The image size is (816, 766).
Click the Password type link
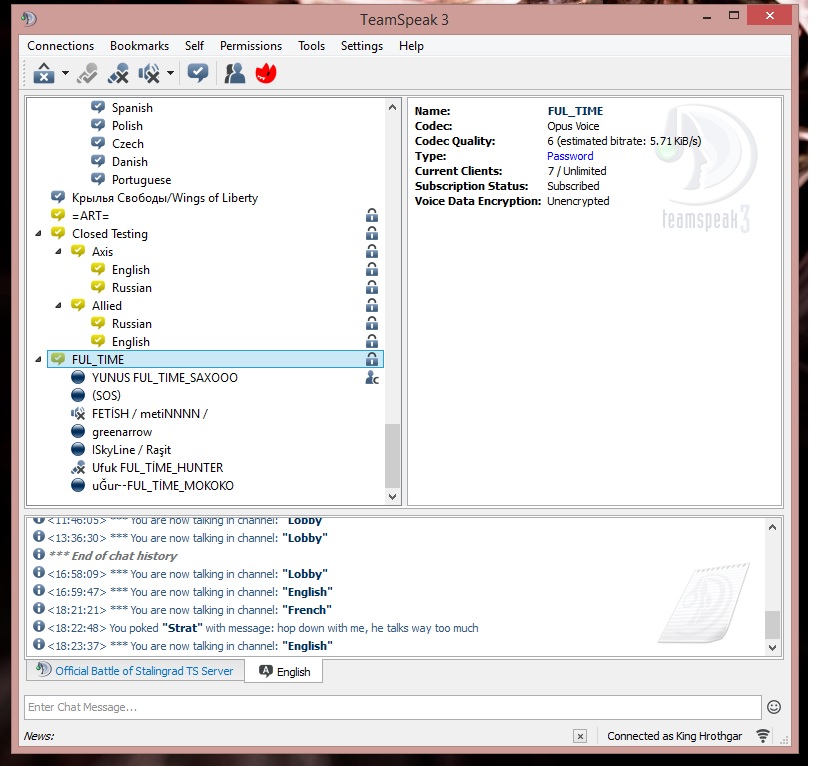[x=570, y=156]
